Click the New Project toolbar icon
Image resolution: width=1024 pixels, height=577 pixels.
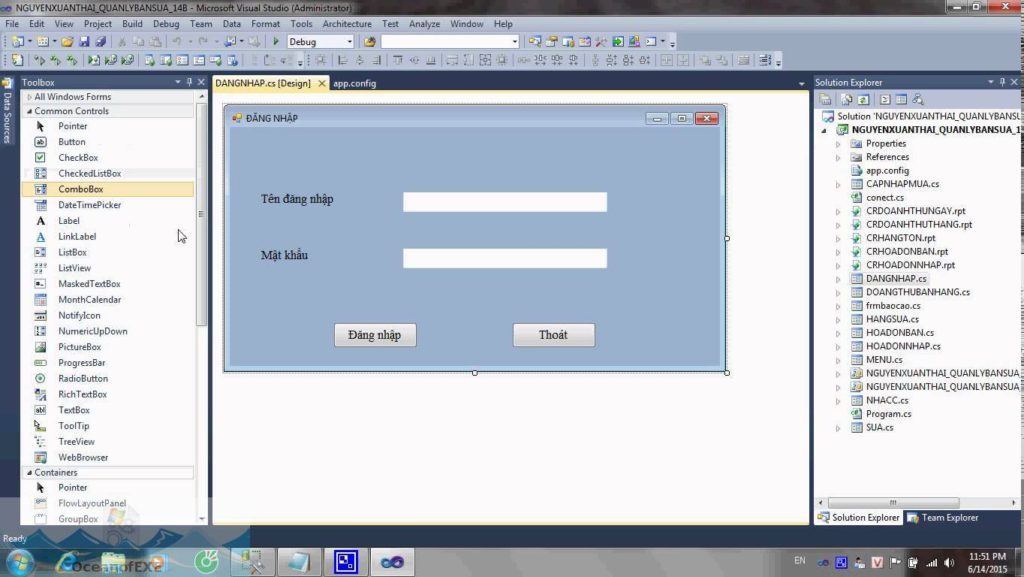16,42
